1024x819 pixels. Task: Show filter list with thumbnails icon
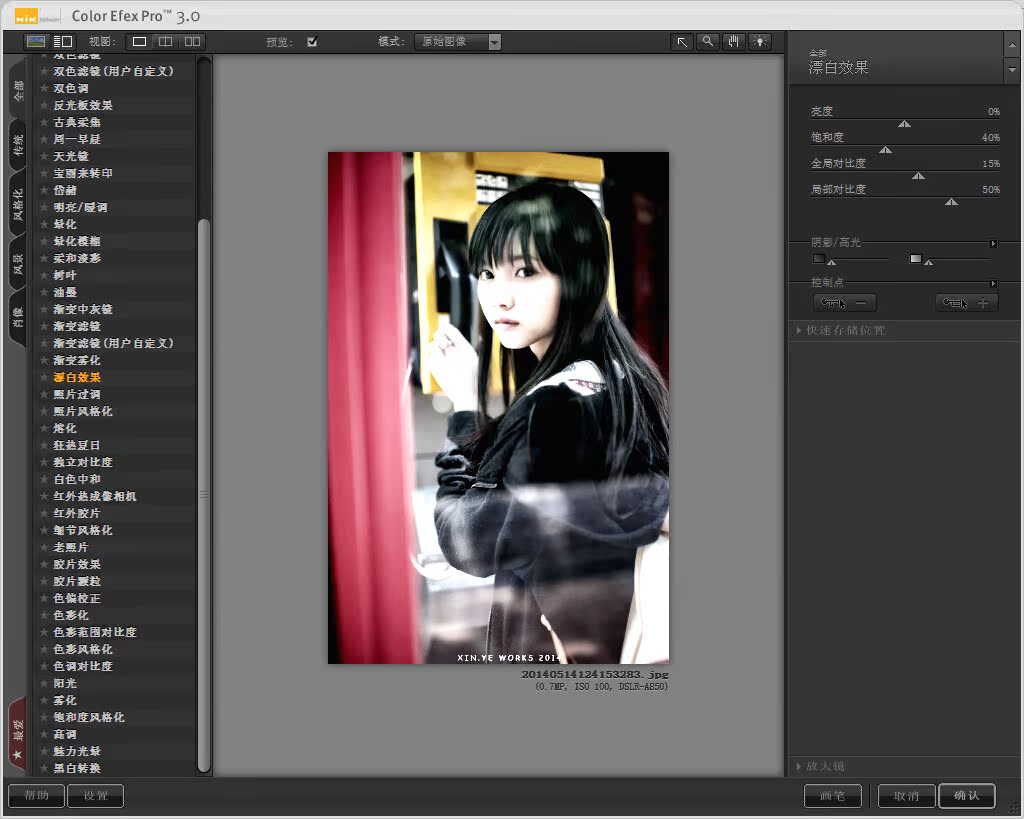pos(36,42)
